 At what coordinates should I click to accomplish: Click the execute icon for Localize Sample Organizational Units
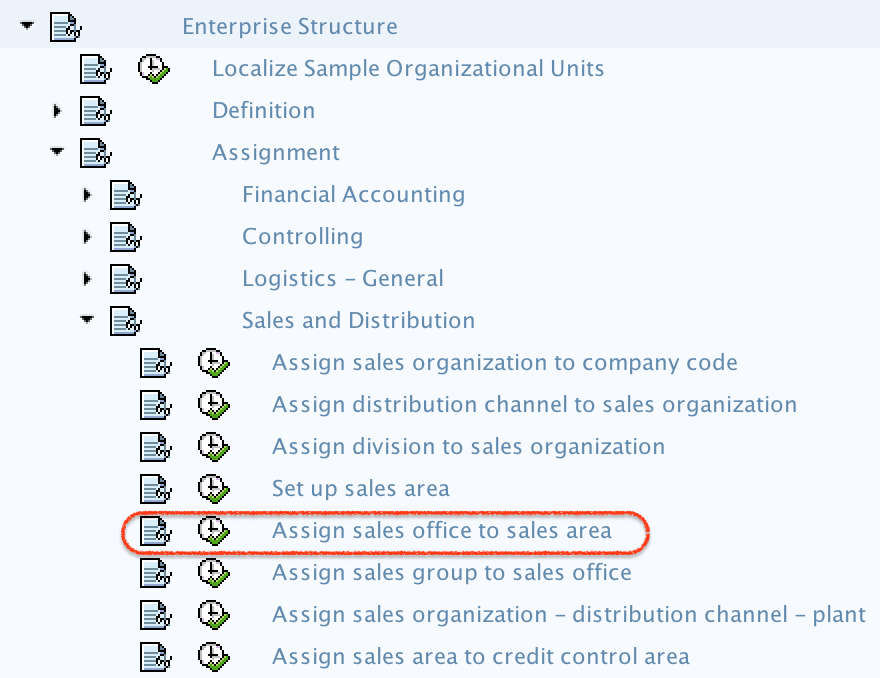click(153, 68)
